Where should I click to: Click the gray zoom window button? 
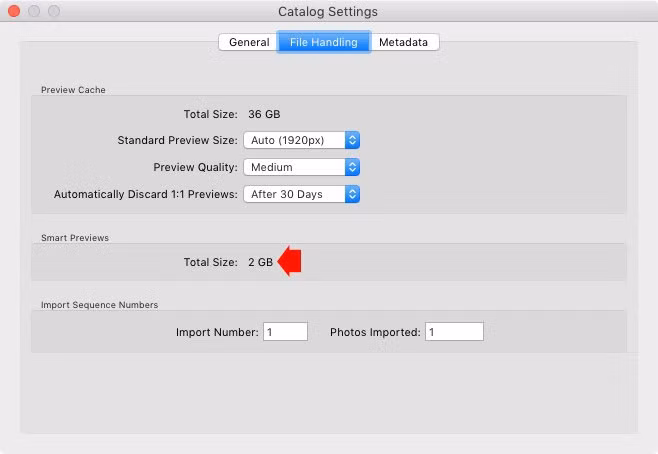pos(54,11)
